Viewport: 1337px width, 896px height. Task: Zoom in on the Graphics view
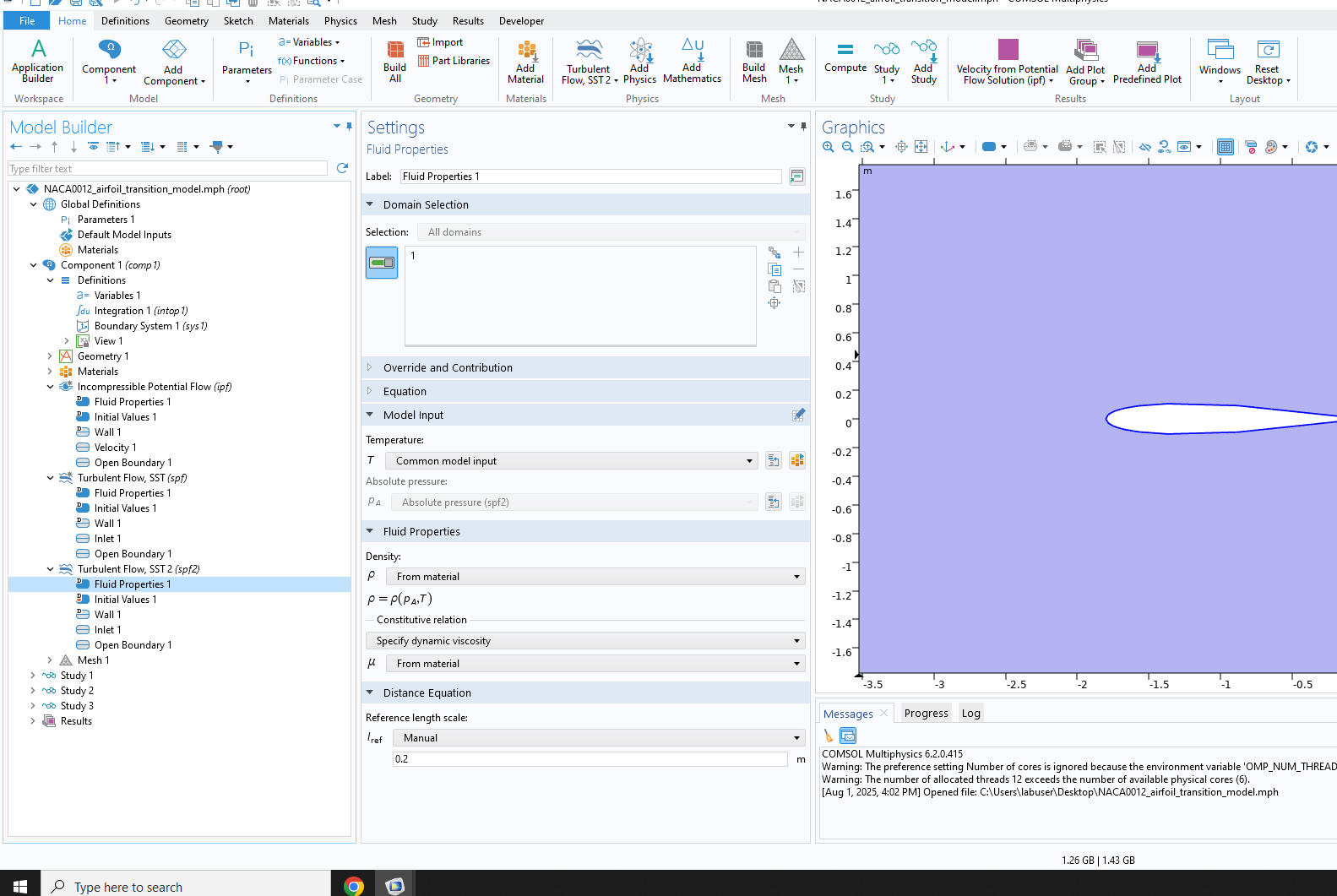click(x=828, y=147)
